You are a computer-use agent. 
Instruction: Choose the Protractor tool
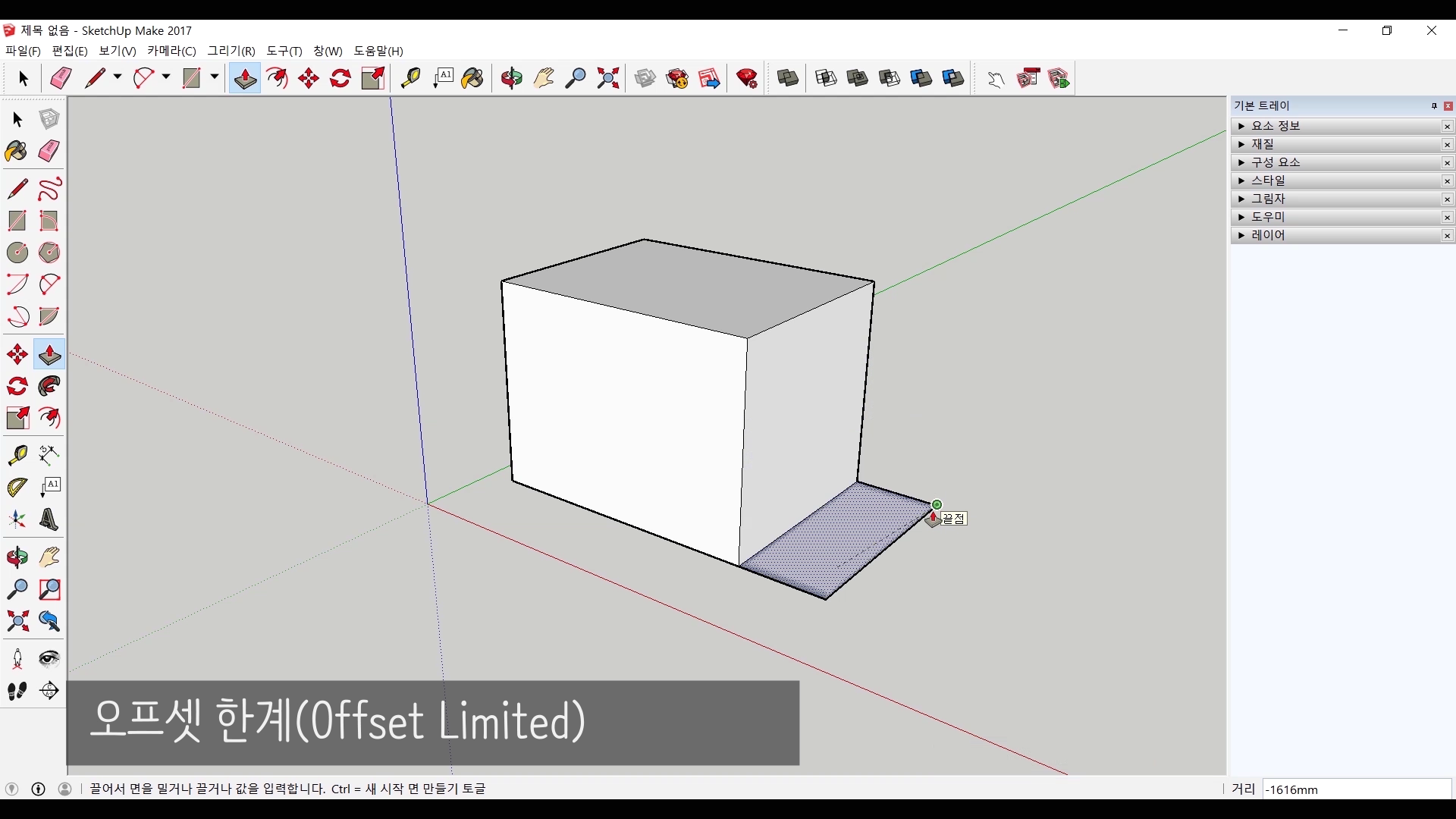coord(17,487)
